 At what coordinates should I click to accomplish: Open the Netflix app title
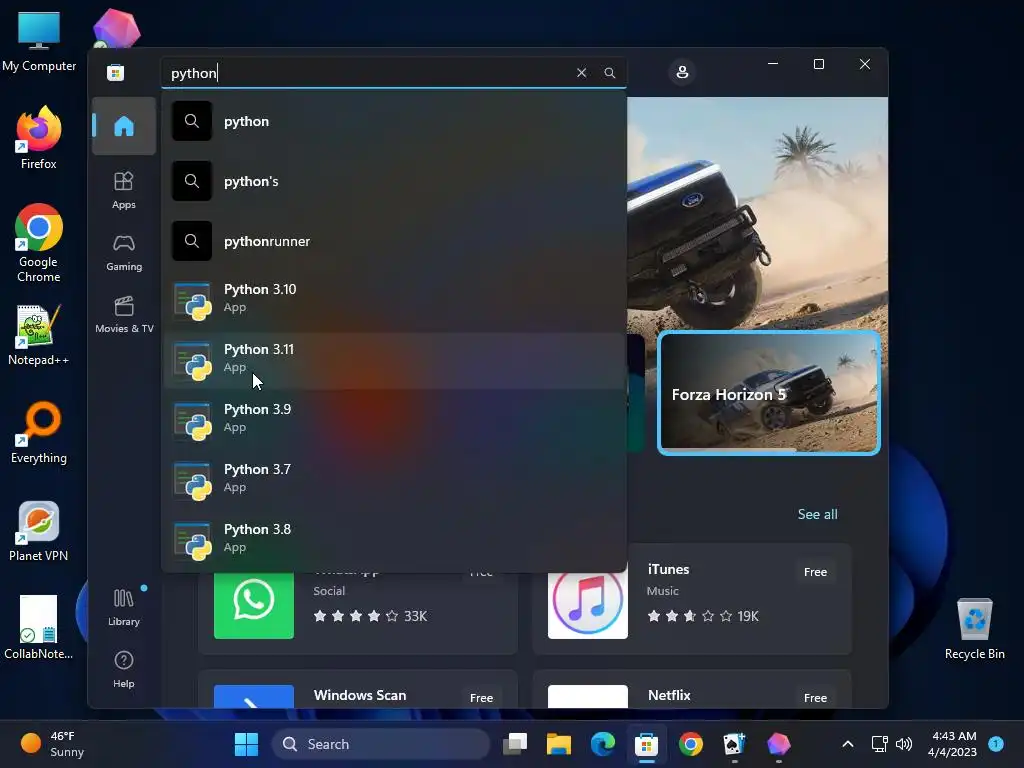click(669, 696)
